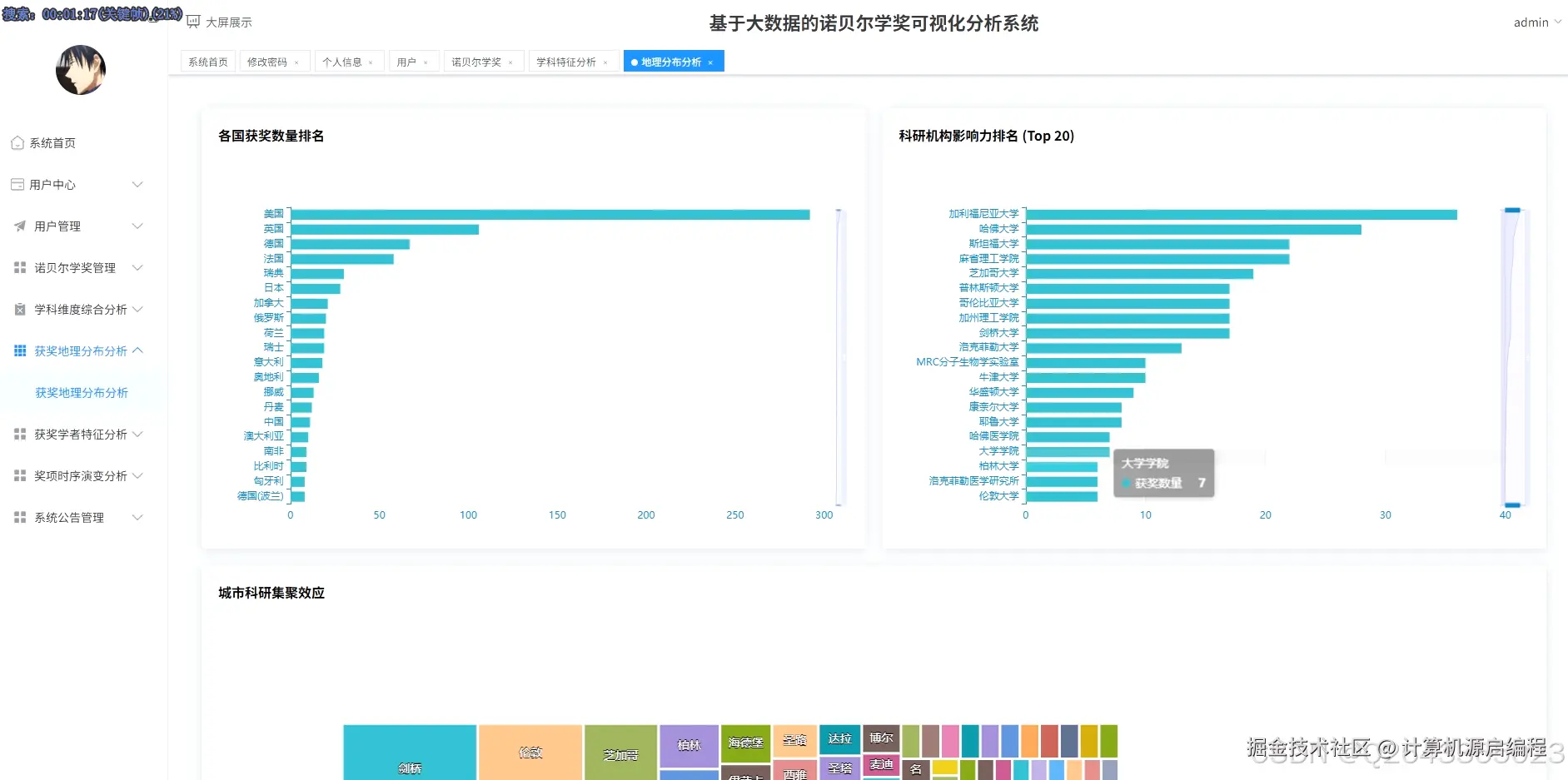Expand the 系统公告管理 chevron
The image size is (1568, 780).
(137, 518)
